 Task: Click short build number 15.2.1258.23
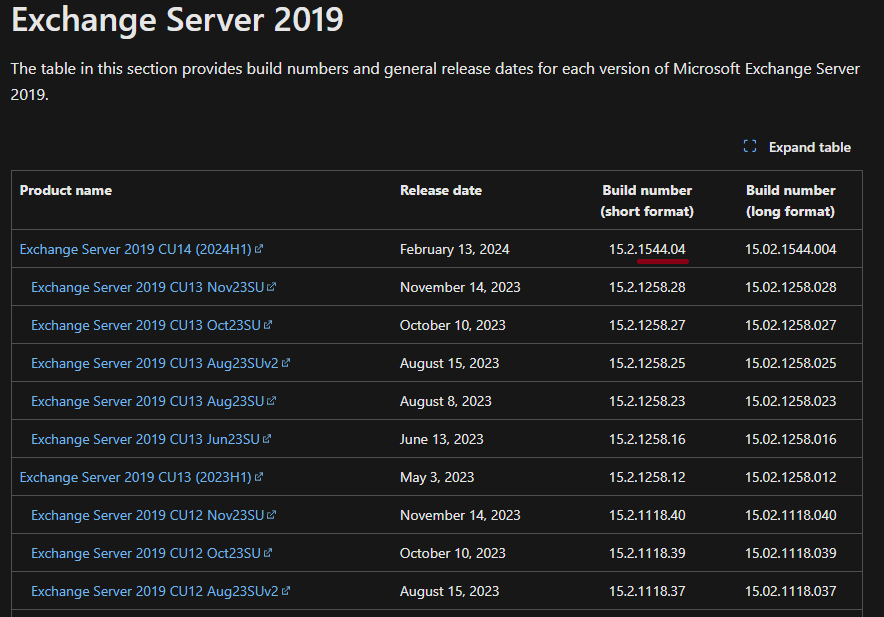(x=647, y=401)
